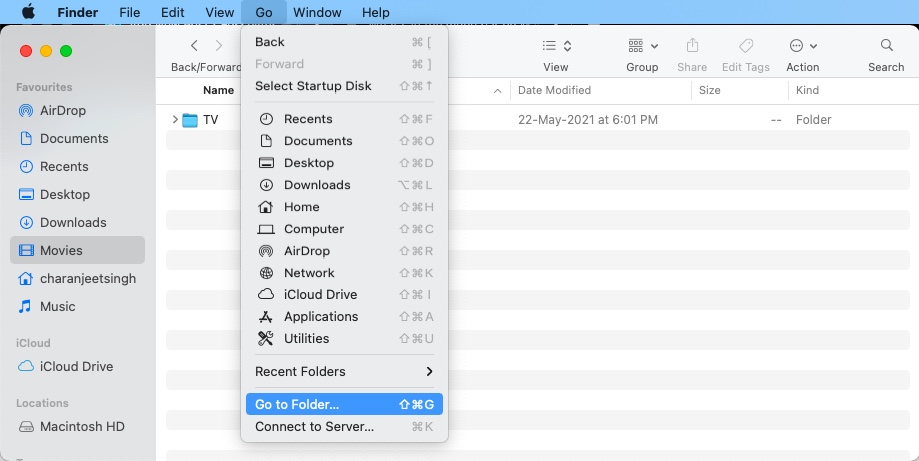
Task: Open Music in the sidebar
Action: (77, 306)
